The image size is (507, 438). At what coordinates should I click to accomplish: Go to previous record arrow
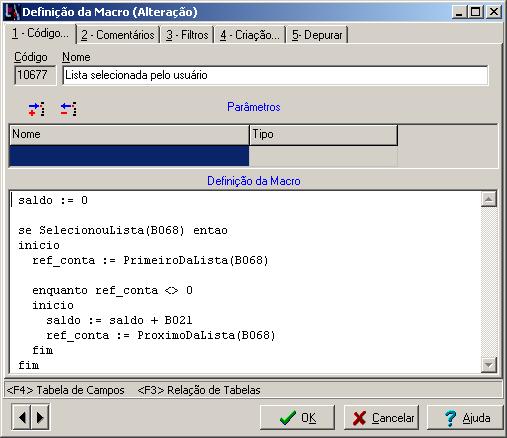pos(22,417)
